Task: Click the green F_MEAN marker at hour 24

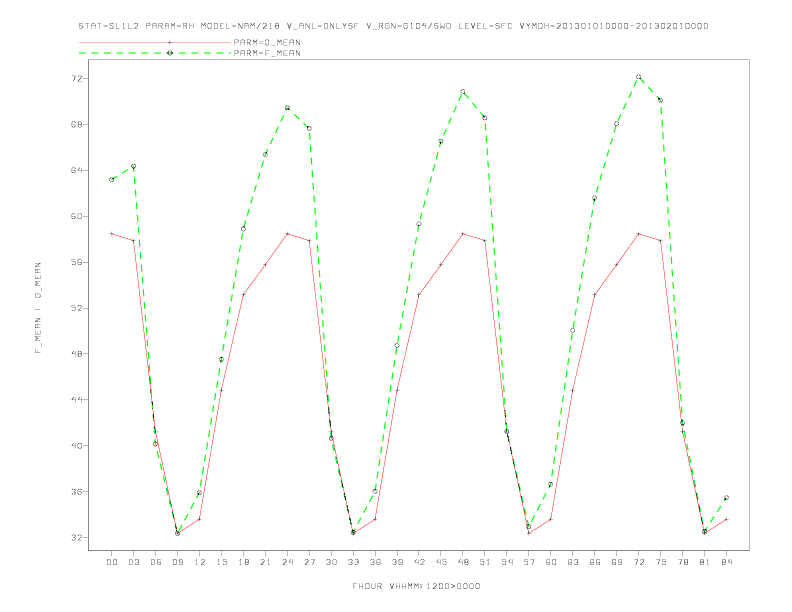Action: pyautogui.click(x=287, y=108)
